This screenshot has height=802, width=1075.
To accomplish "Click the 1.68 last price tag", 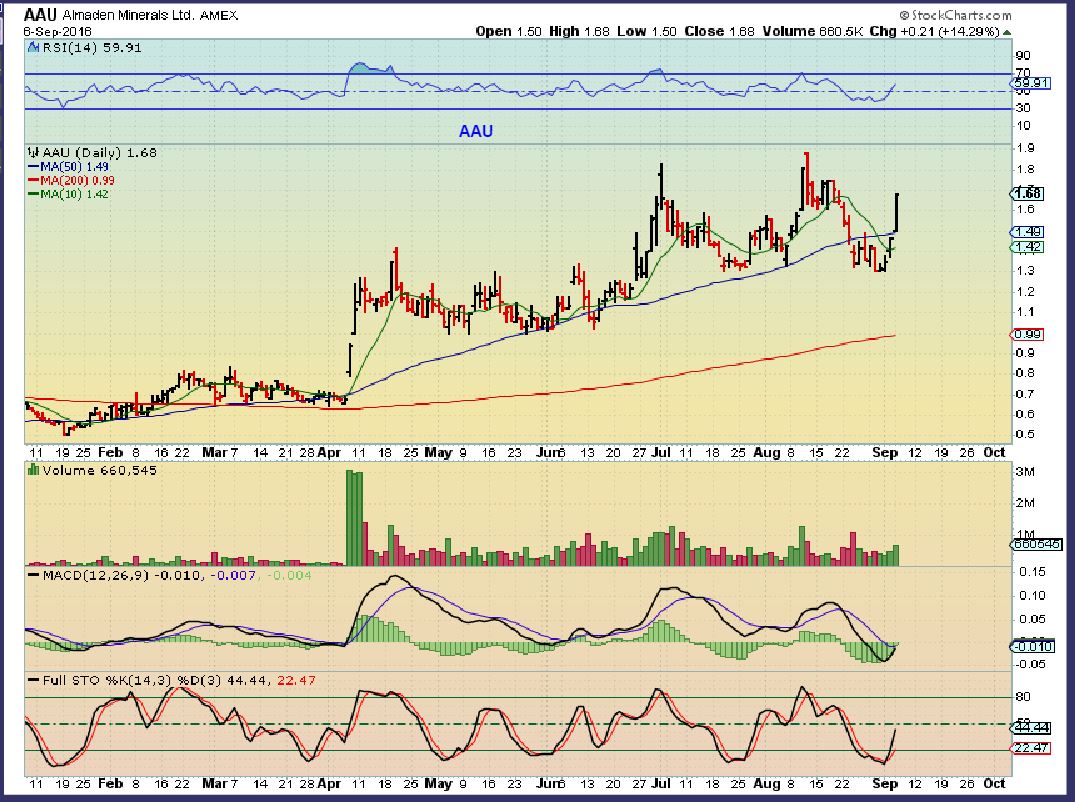I will 1028,193.
